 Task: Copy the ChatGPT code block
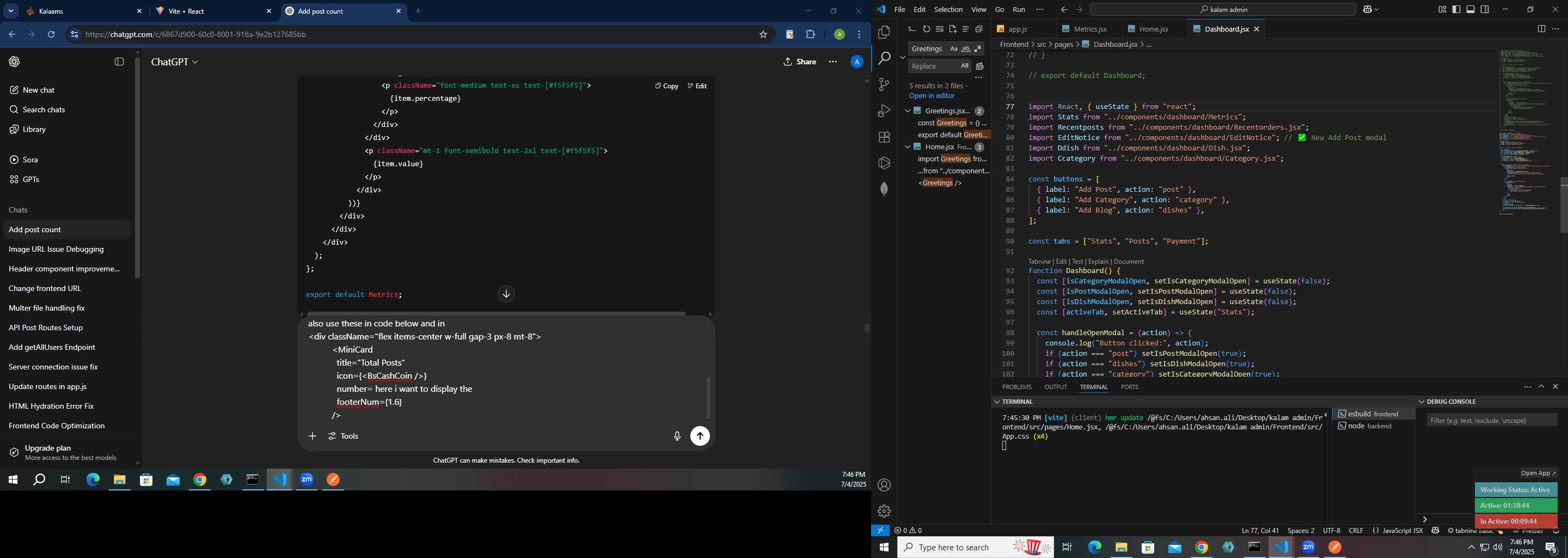[666, 86]
